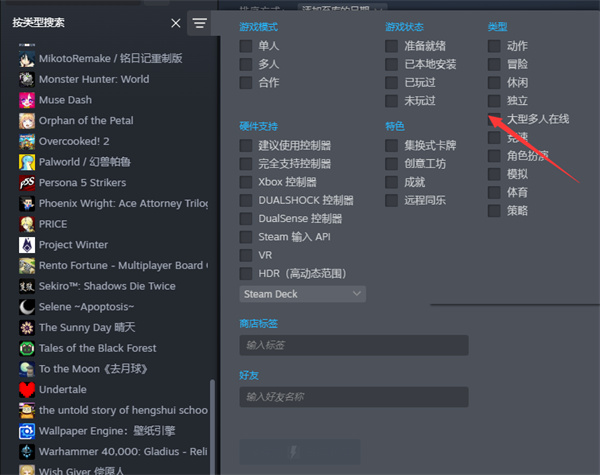Click the 好友 friend name input field

354,397
